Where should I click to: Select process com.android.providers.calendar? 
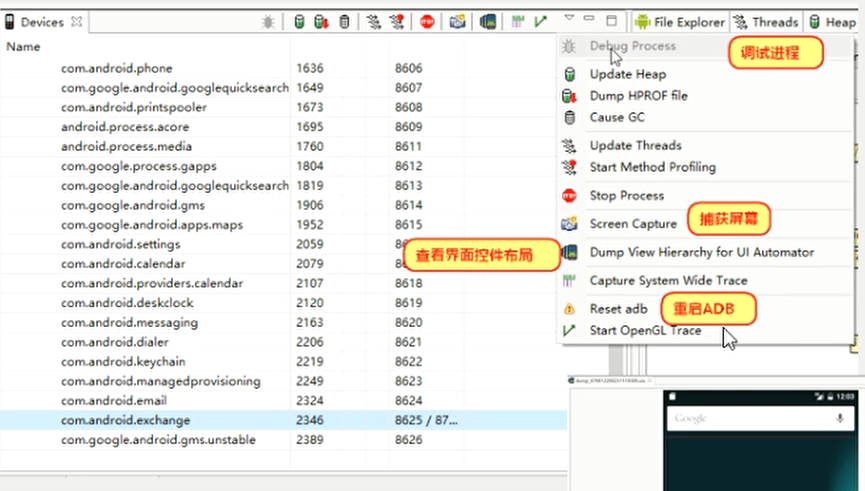click(x=152, y=284)
